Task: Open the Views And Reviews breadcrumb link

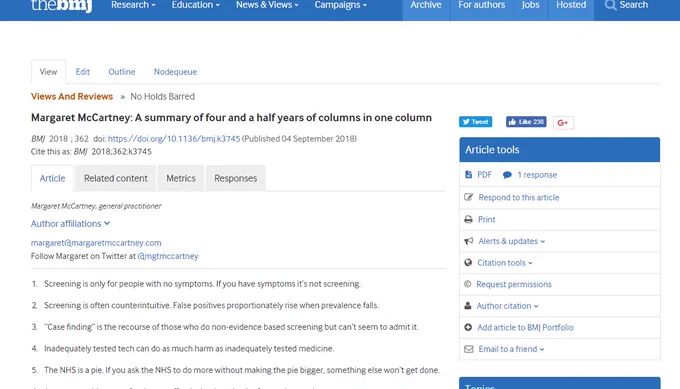Action: (72, 96)
